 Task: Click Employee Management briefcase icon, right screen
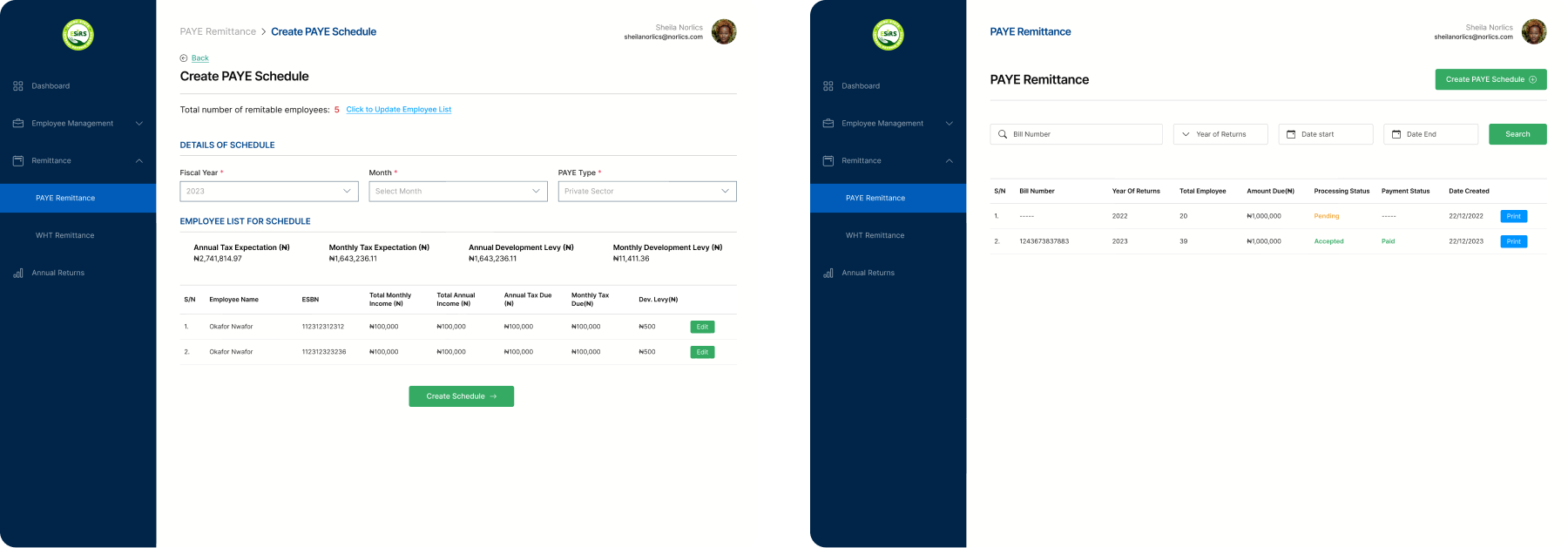point(828,124)
